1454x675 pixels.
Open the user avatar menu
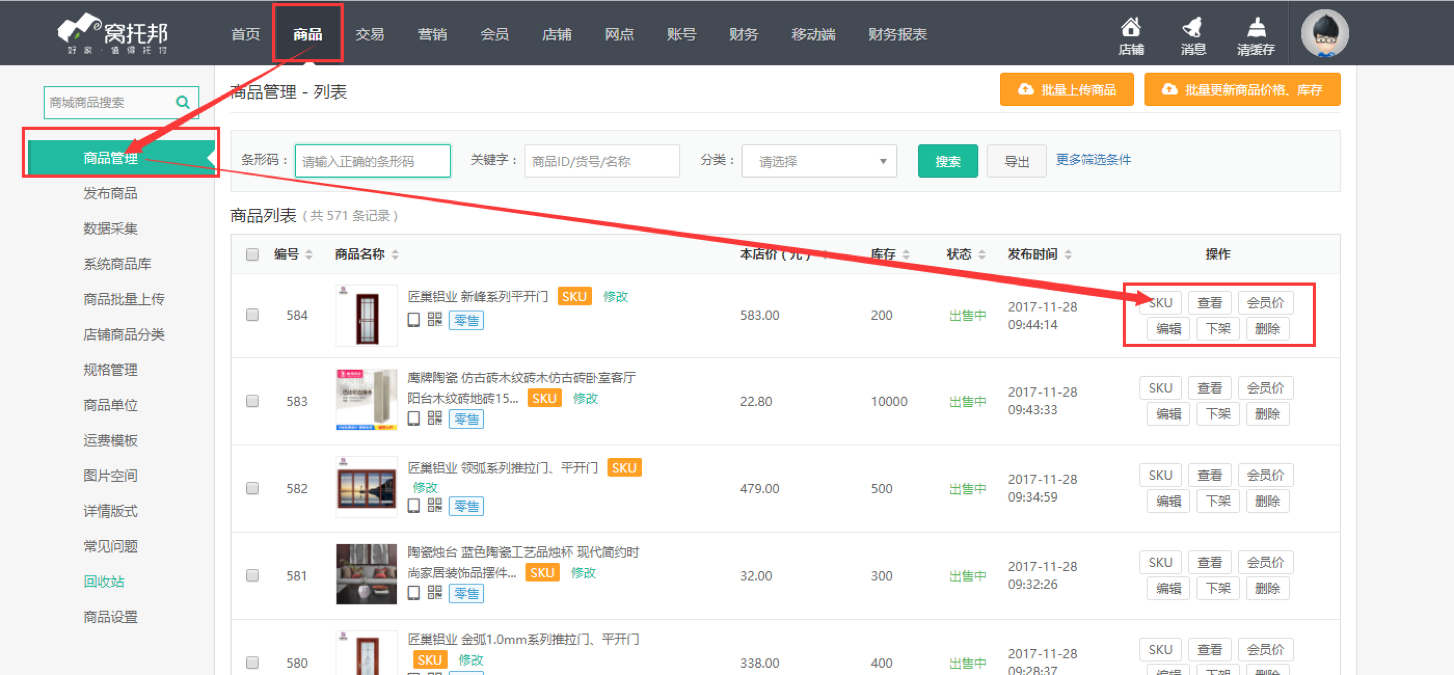(1325, 33)
